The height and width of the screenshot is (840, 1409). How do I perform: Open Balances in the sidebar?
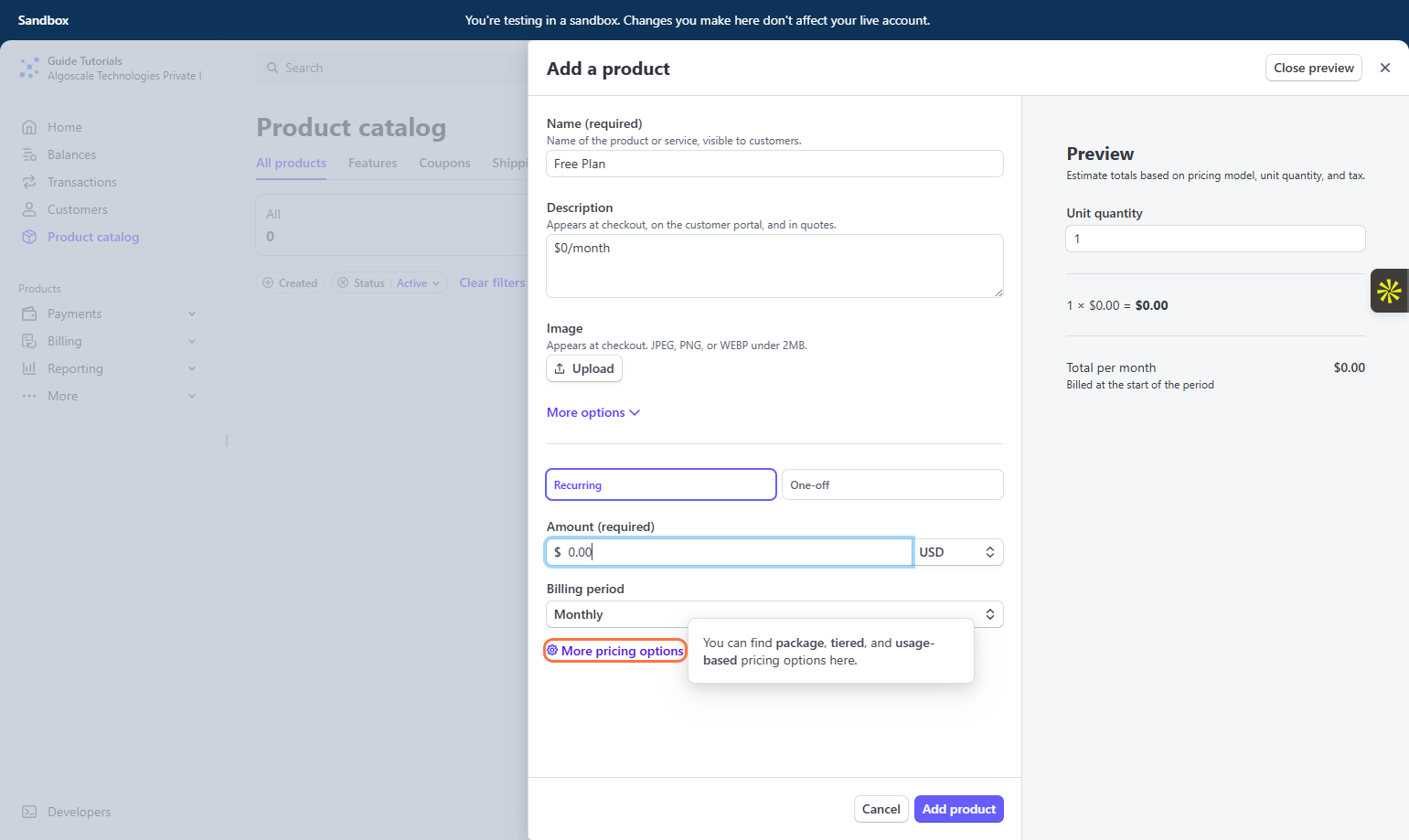coord(71,154)
